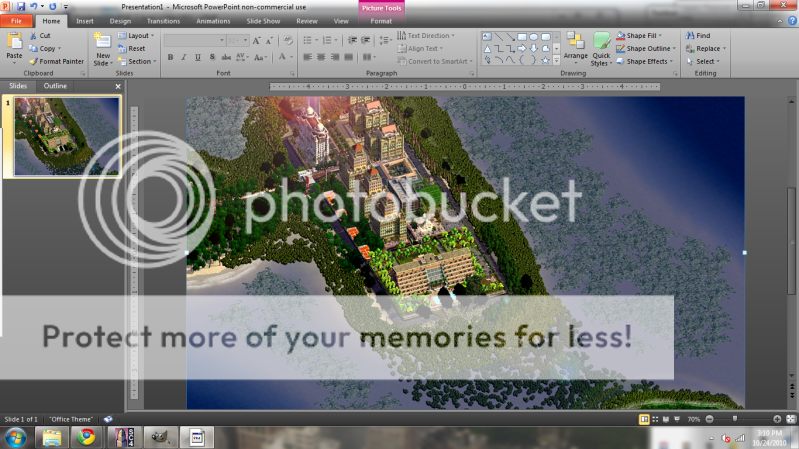Add a New Slide
The height and width of the screenshot is (449, 799).
[103, 49]
